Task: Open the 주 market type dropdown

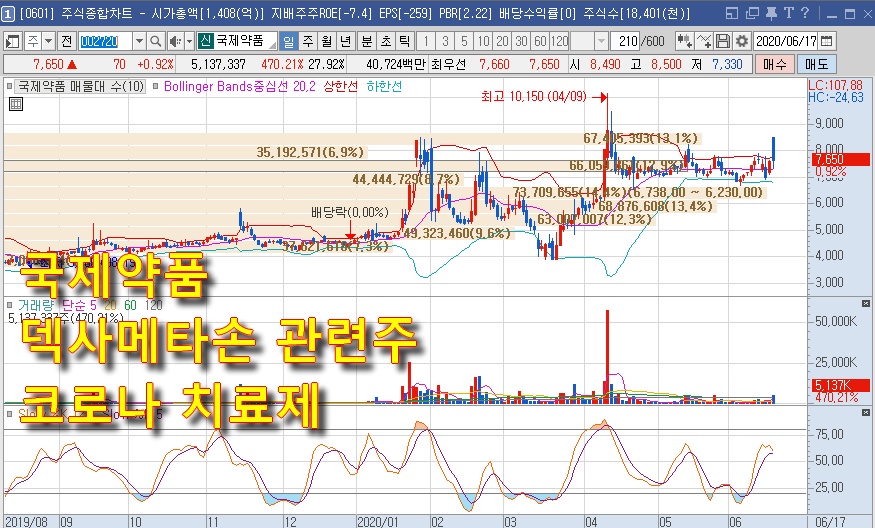Action: (49, 41)
